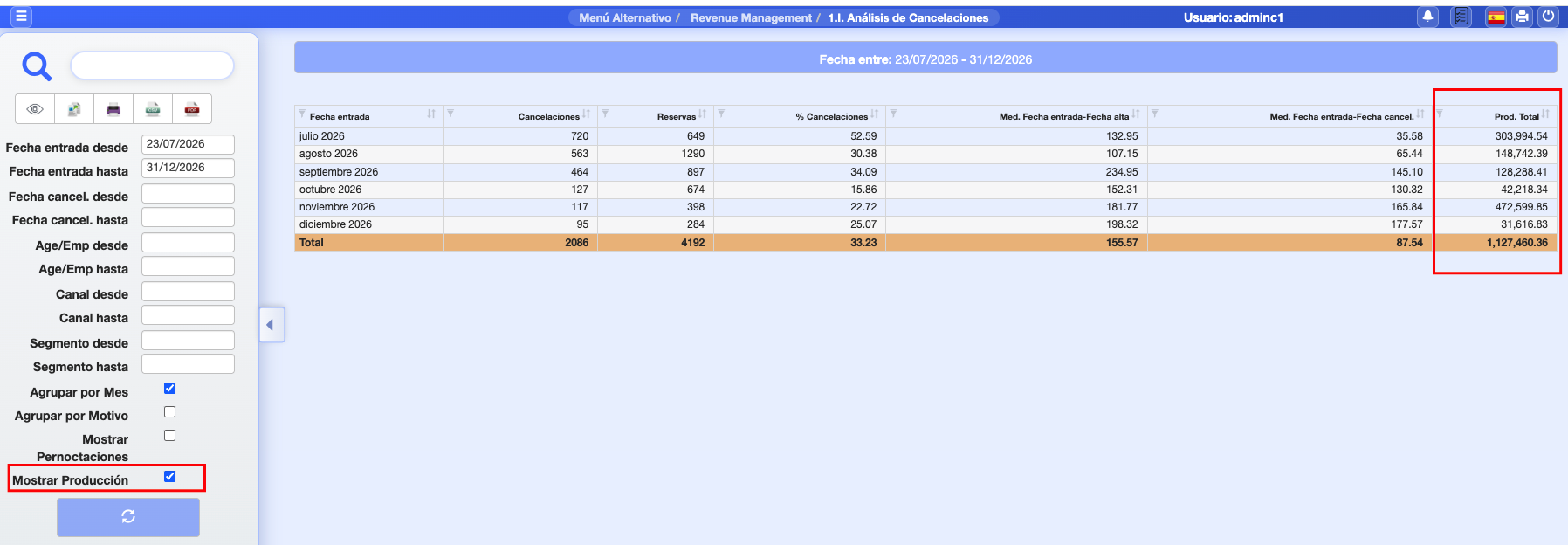This screenshot has height=545, width=1568.
Task: Click the Total row label
Action: click(x=312, y=243)
